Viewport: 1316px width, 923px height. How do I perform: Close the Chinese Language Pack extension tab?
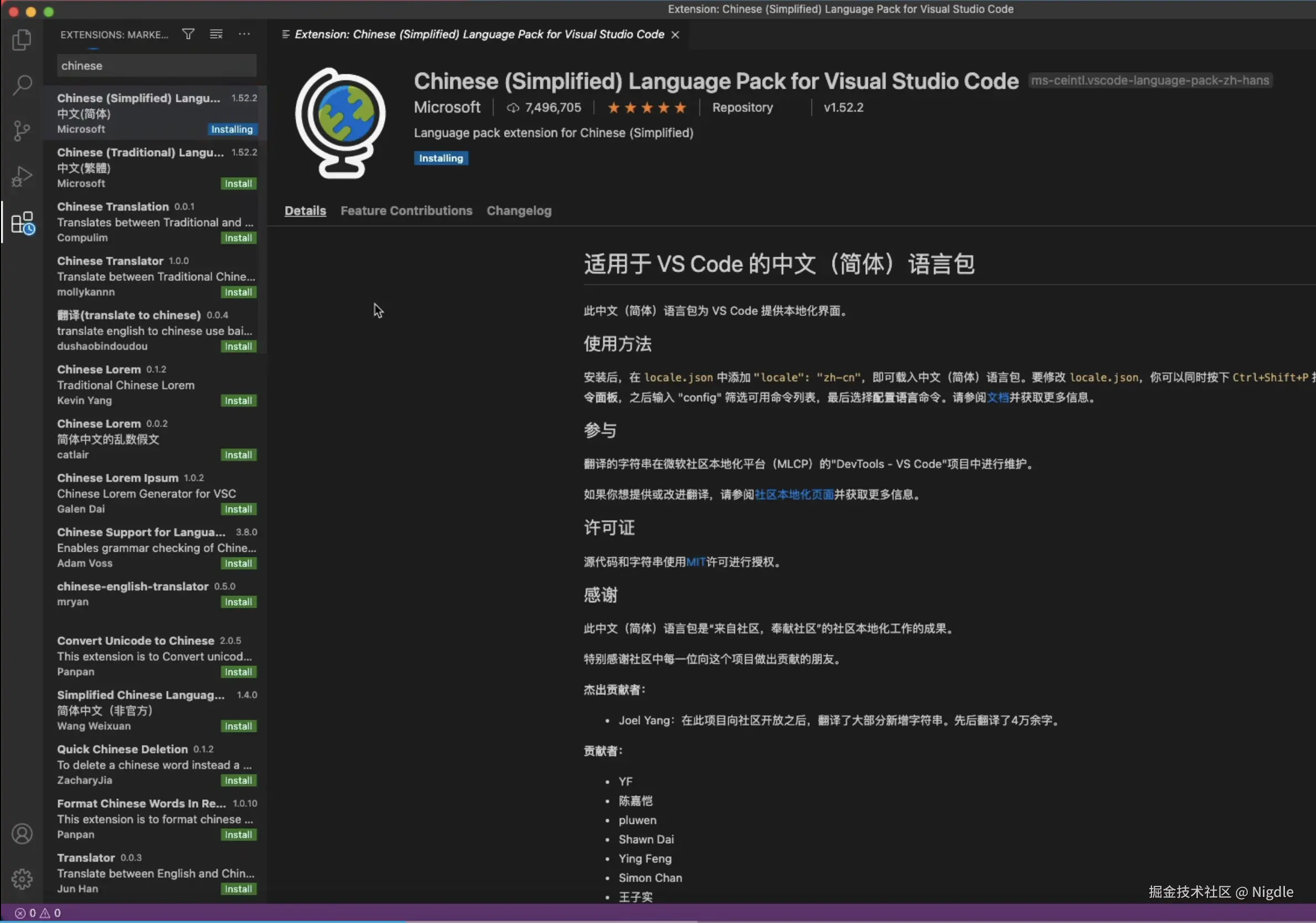click(676, 35)
